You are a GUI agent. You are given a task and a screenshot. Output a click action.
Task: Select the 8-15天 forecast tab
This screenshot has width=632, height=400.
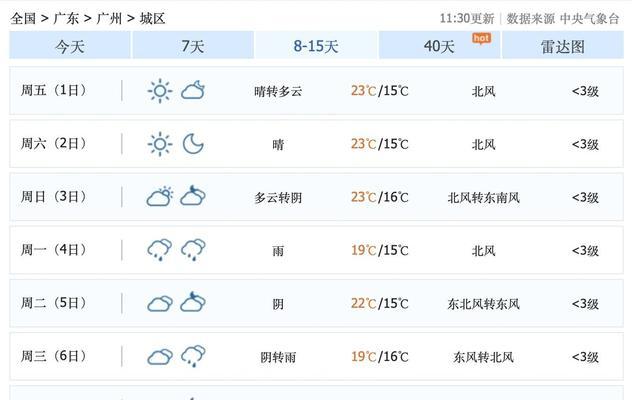[316, 45]
